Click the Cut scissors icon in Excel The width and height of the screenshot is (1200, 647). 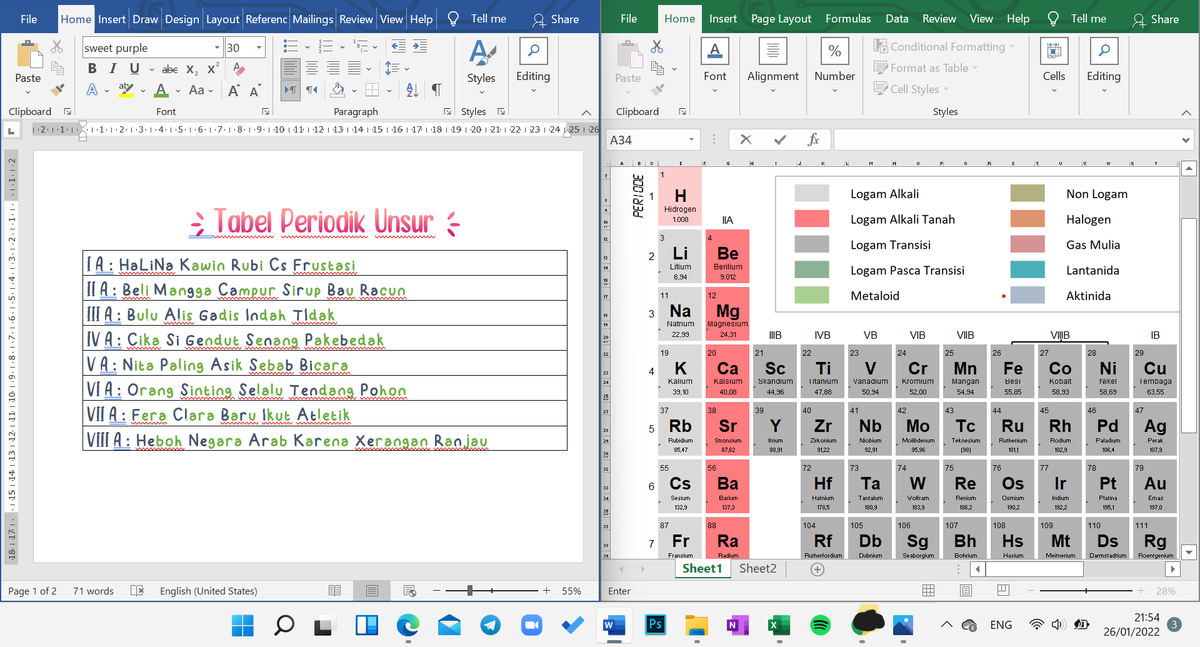point(656,46)
